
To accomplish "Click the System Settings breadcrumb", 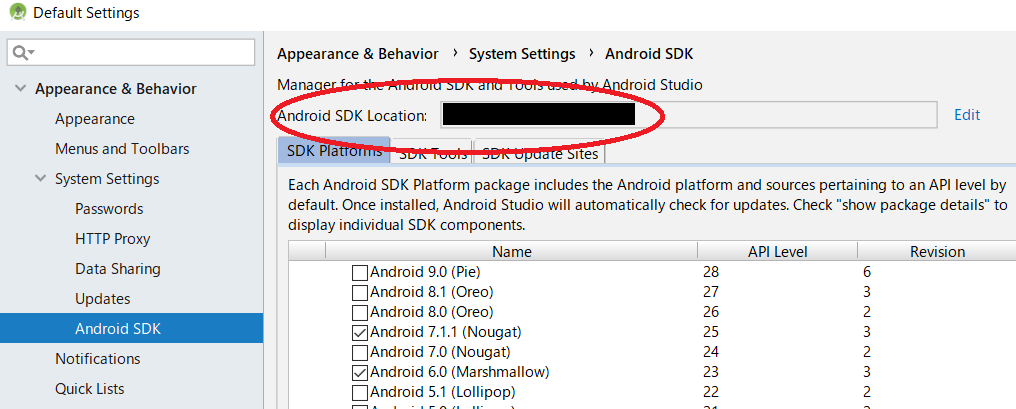I will (522, 54).
